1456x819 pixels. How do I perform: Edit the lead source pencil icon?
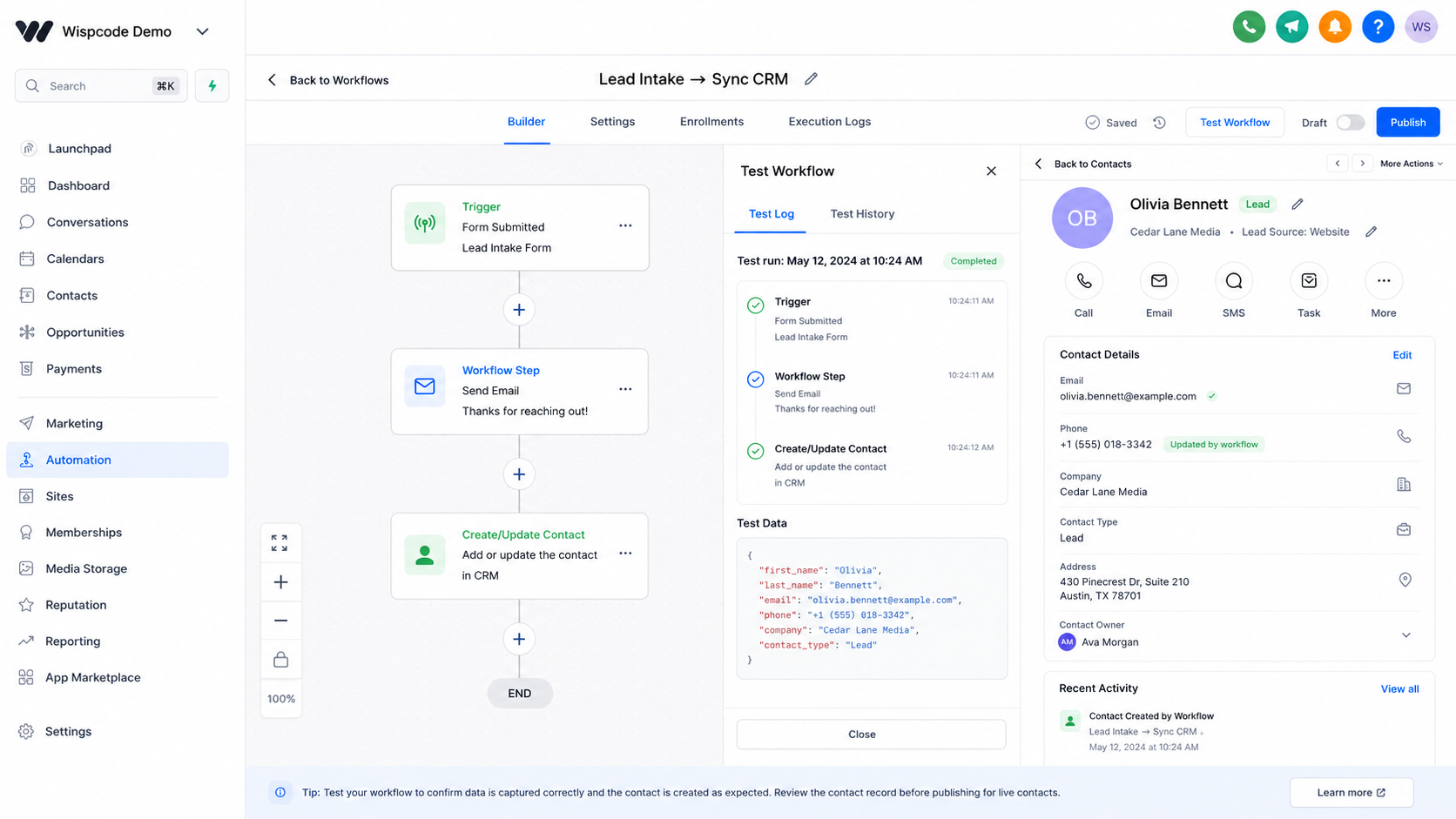[1372, 232]
